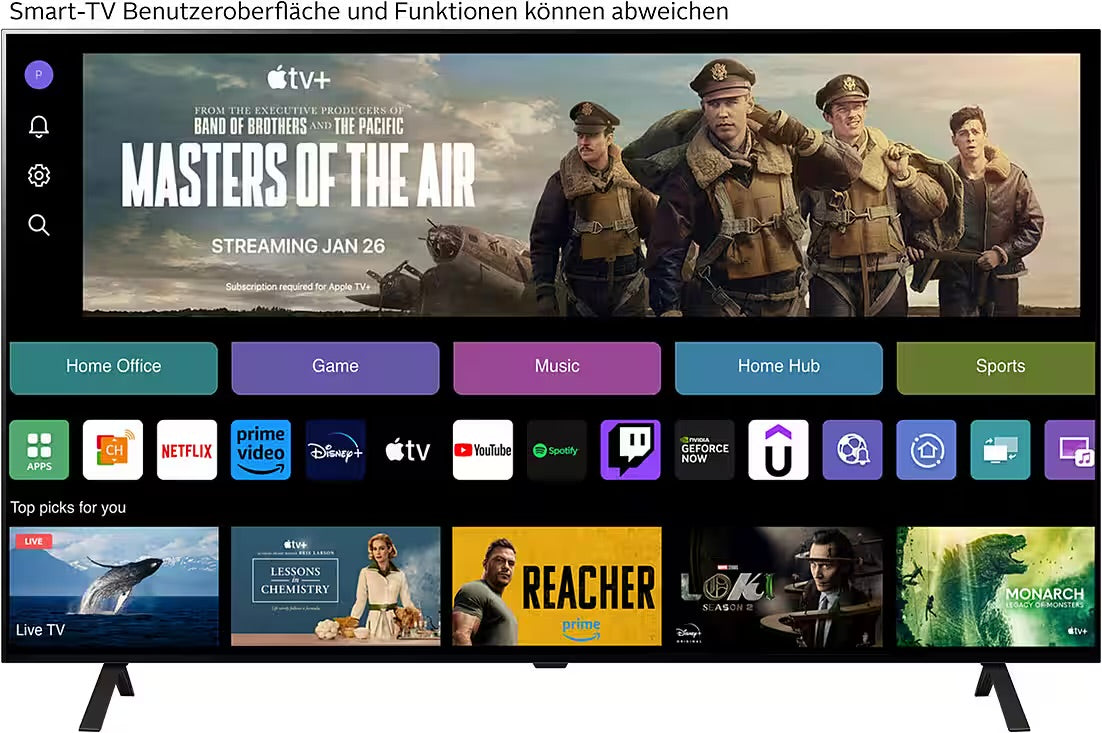1102x733 pixels.
Task: Launch the Prime Video app
Action: [261, 450]
